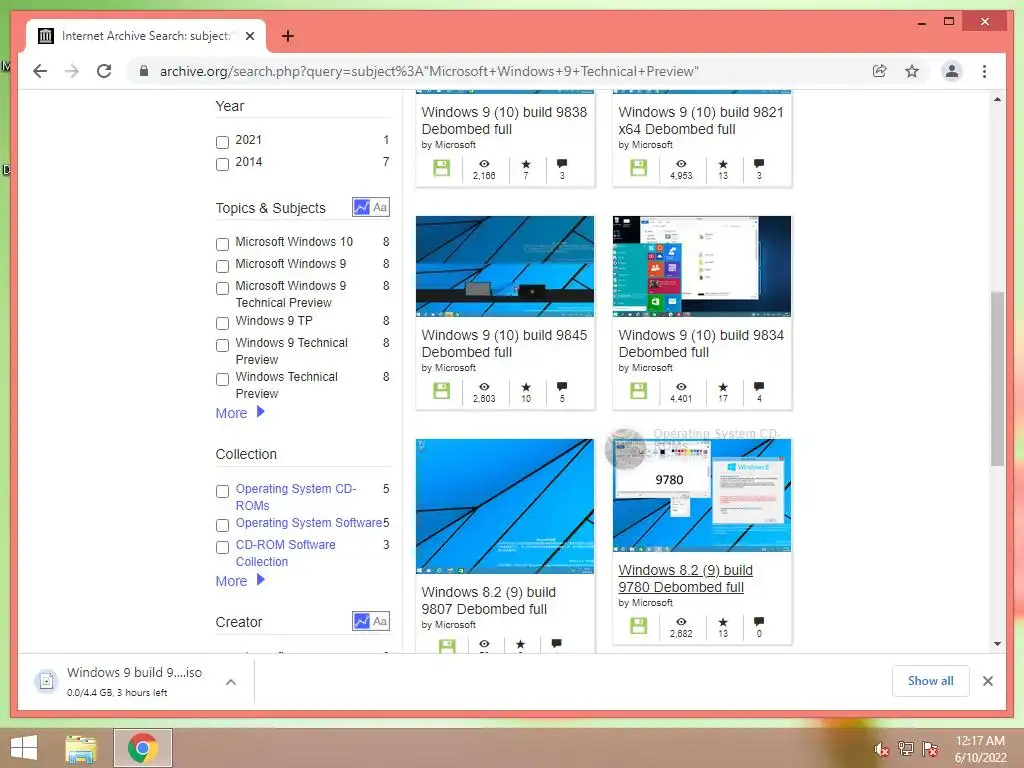Tick Windows Technical Preview checkbox
The width and height of the screenshot is (1024, 768).
[222, 379]
